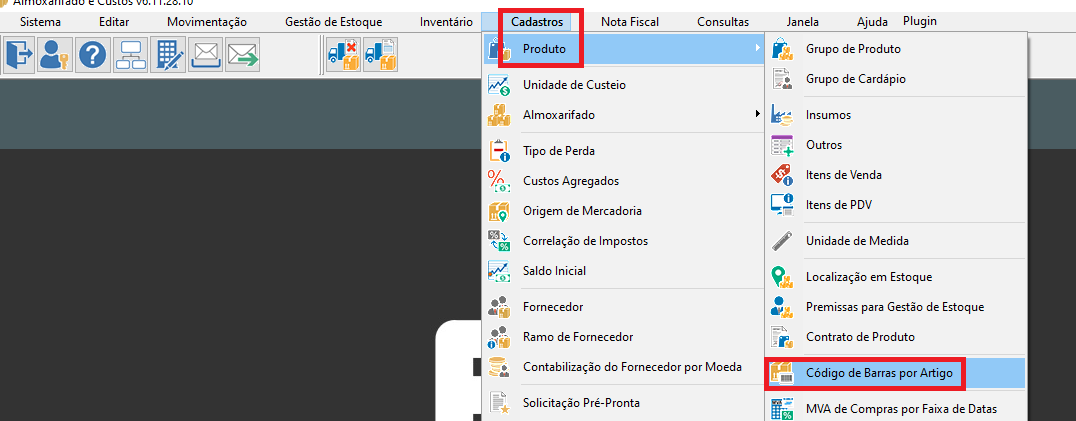Click the exit door toolbar icon
1076x421 pixels.
[19, 54]
